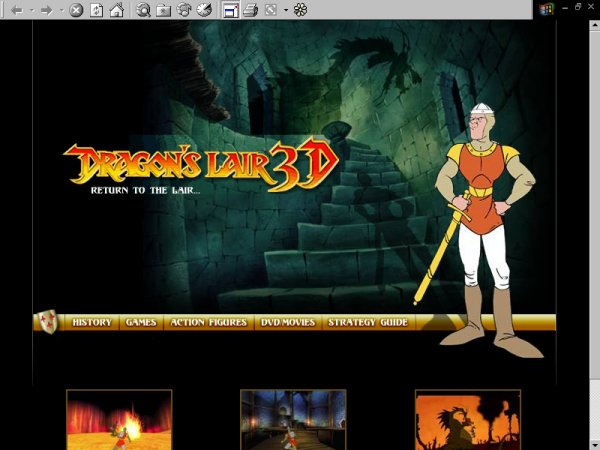Click the 'Return to the Lair...' tagline

(x=145, y=190)
